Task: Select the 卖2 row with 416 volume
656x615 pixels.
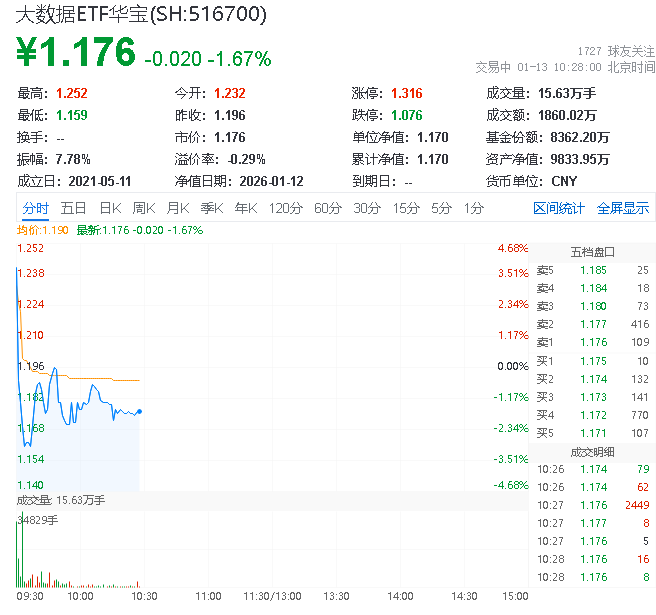Action: point(592,324)
